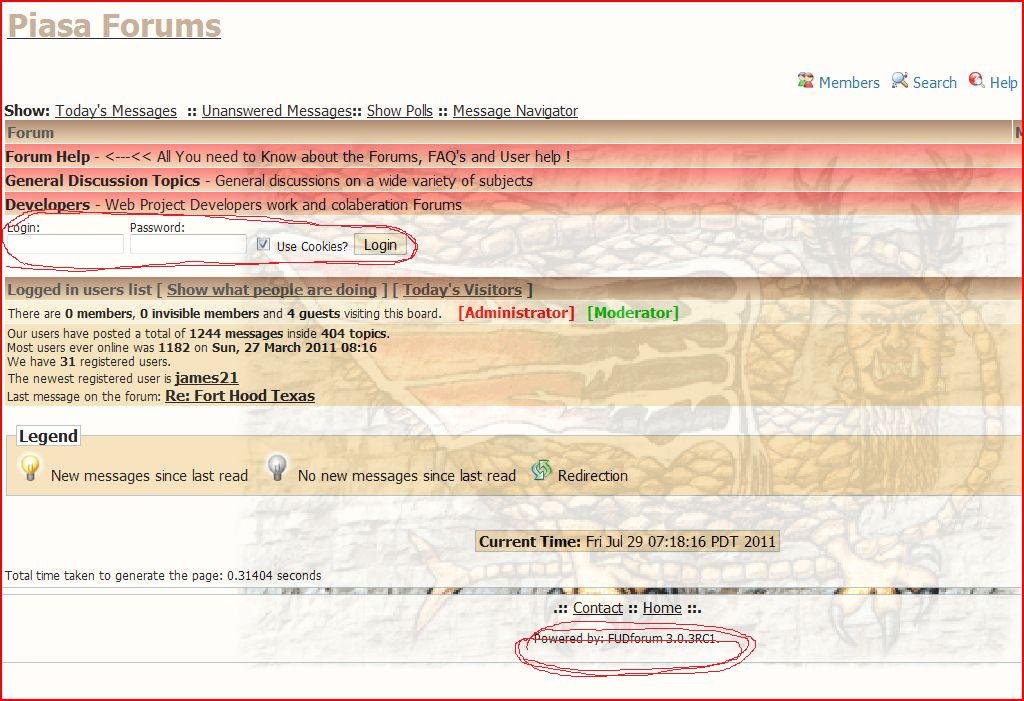Click the gray No new messages bulb icon
Viewport: 1024px width, 701px height.
point(278,468)
